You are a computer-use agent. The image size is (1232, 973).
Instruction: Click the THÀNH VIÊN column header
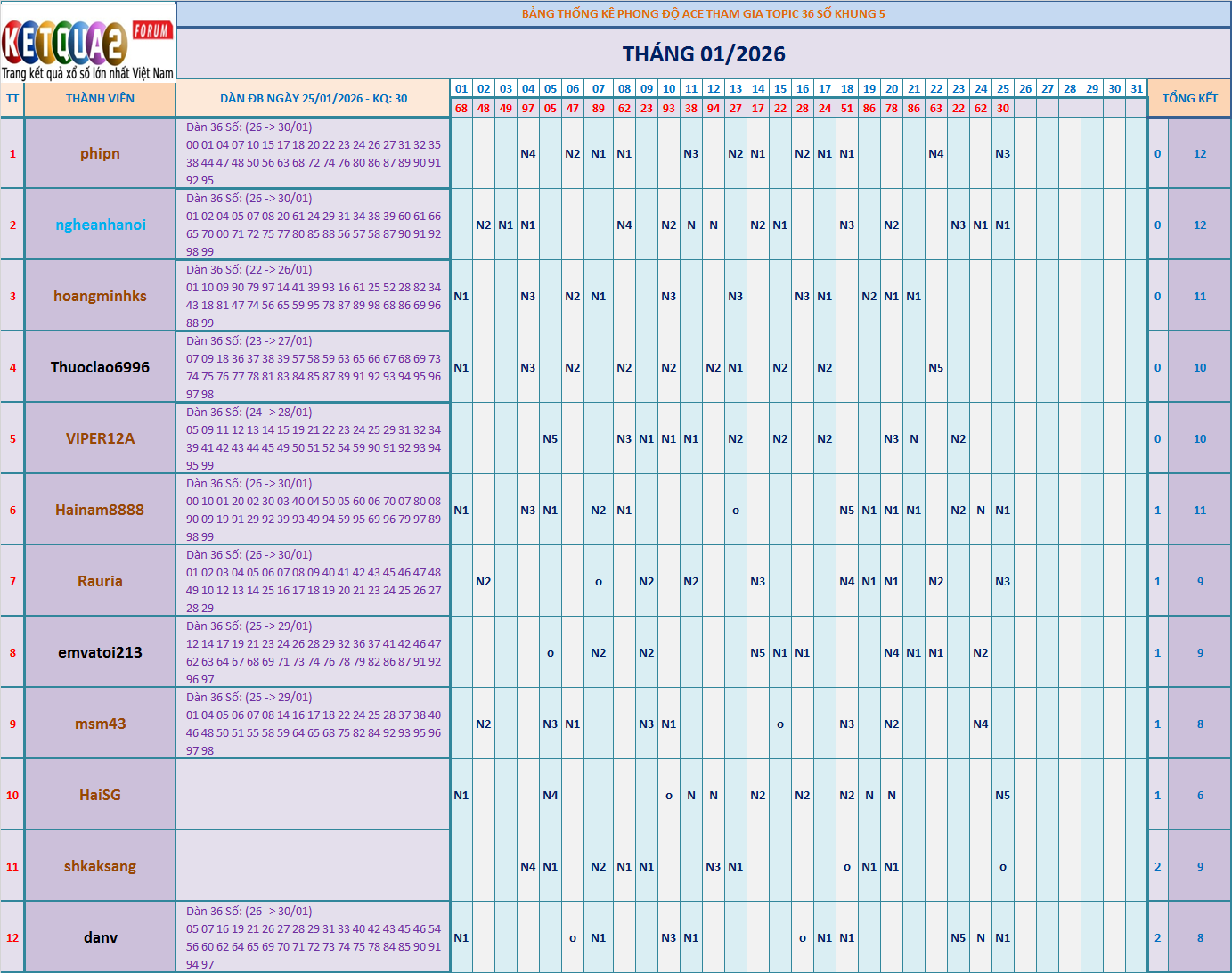[x=100, y=99]
